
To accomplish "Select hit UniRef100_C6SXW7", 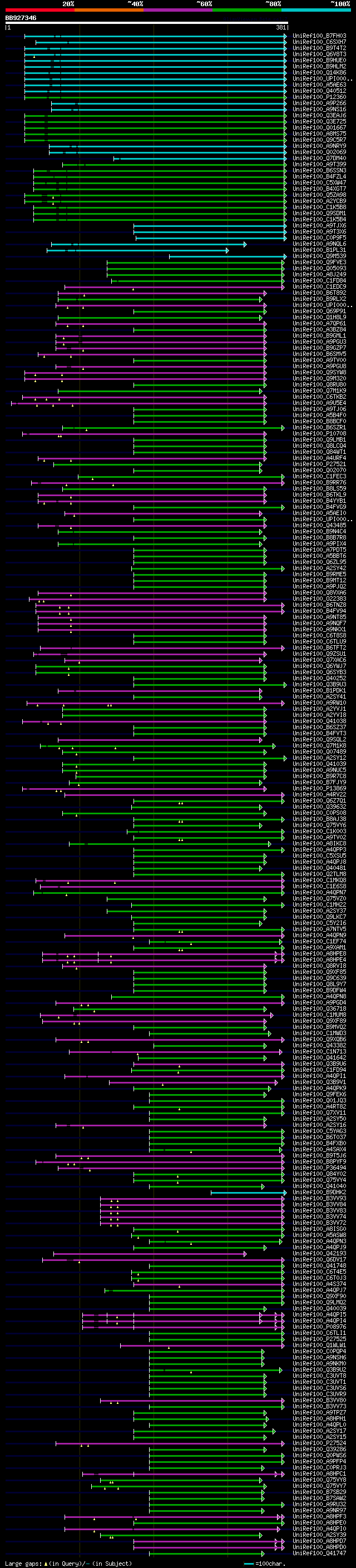I will [319, 42].
